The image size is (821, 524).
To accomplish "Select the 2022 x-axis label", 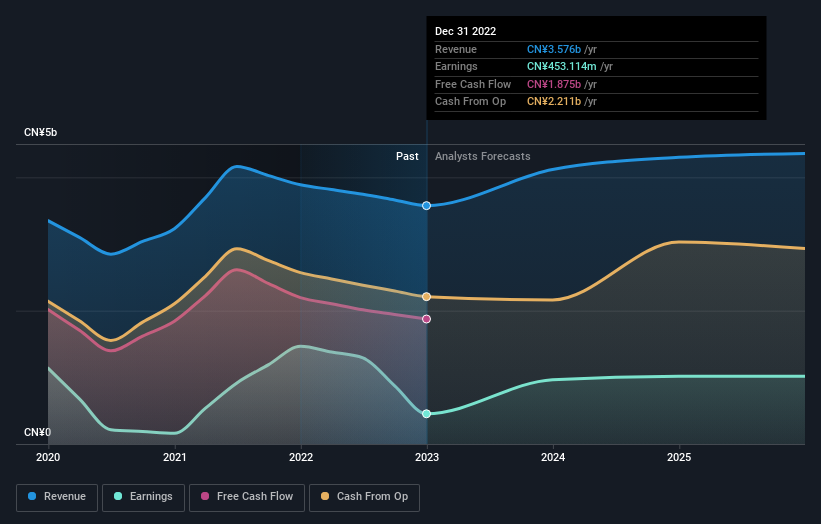I will tap(301, 457).
